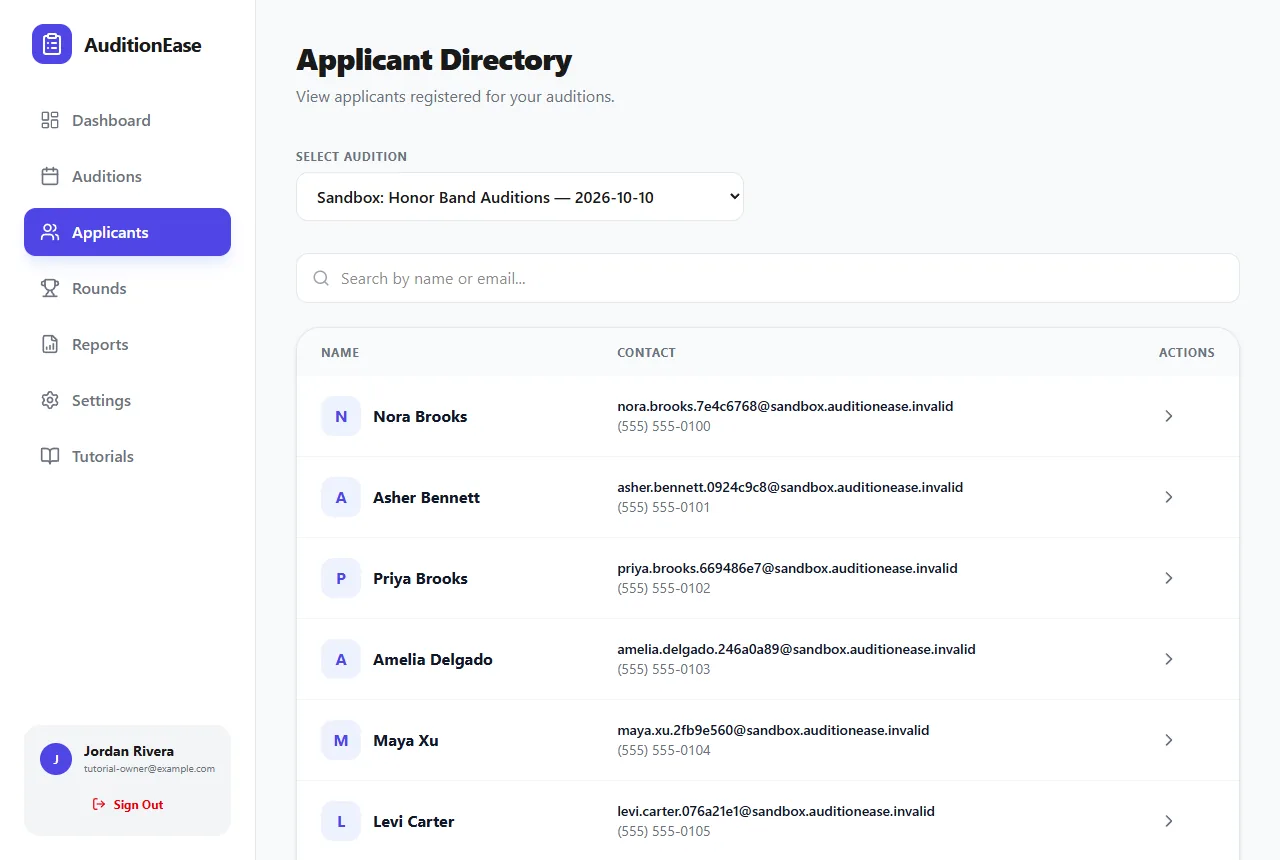Image resolution: width=1280 pixels, height=860 pixels.
Task: Open Levi Carter's details with the chevron
Action: coord(1169,821)
